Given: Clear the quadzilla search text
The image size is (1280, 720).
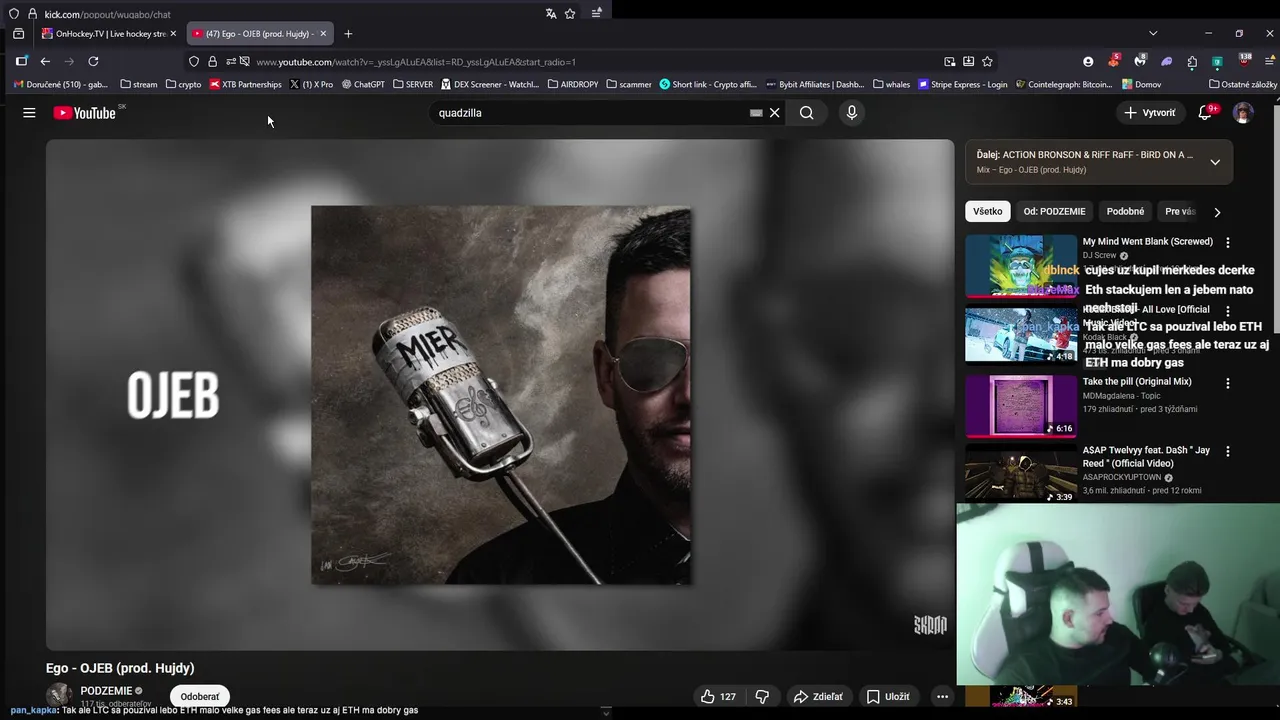Looking at the screenshot, I should pyautogui.click(x=774, y=113).
